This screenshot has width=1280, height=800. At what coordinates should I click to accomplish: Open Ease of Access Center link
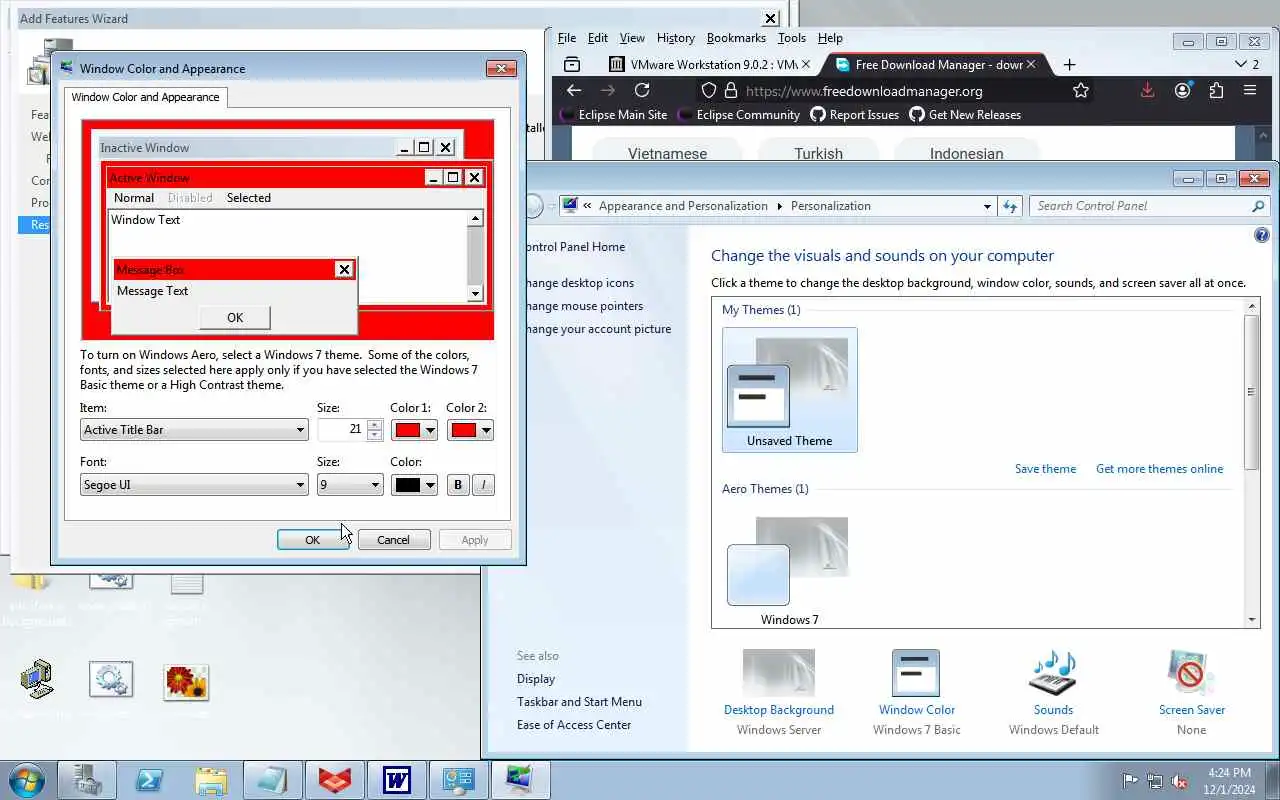pos(574,725)
